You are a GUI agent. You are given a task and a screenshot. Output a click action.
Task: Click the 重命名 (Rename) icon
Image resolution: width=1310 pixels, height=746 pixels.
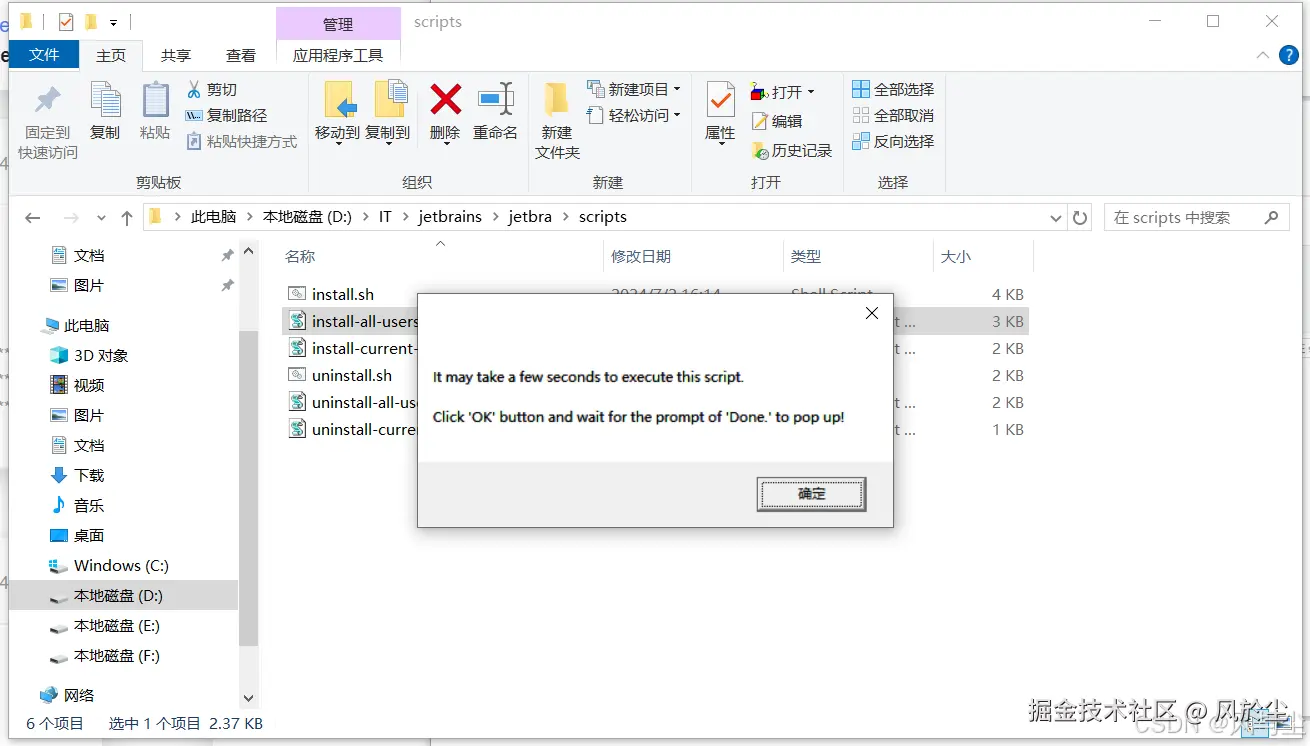pos(496,99)
